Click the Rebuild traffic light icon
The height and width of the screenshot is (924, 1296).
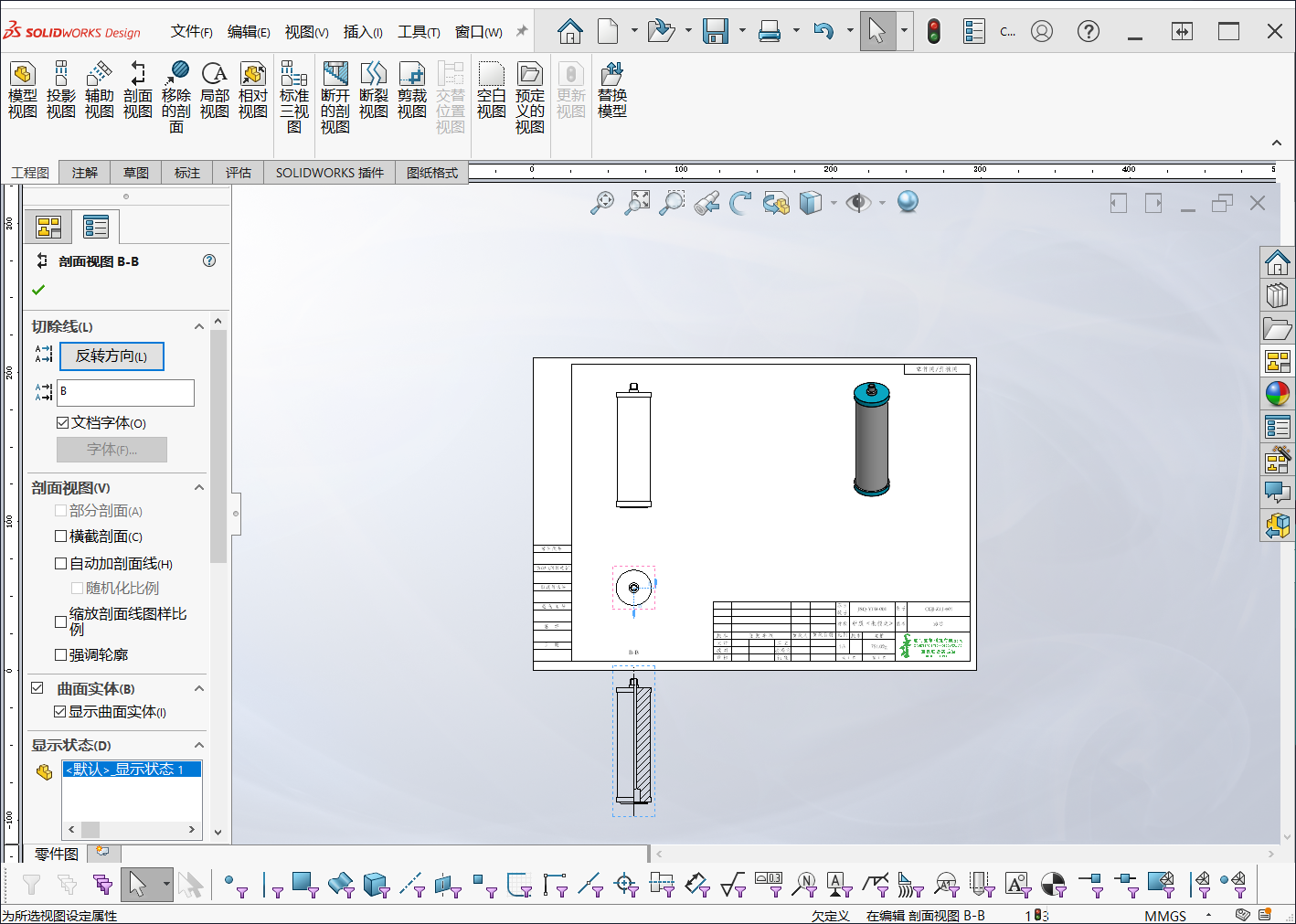coord(933,32)
